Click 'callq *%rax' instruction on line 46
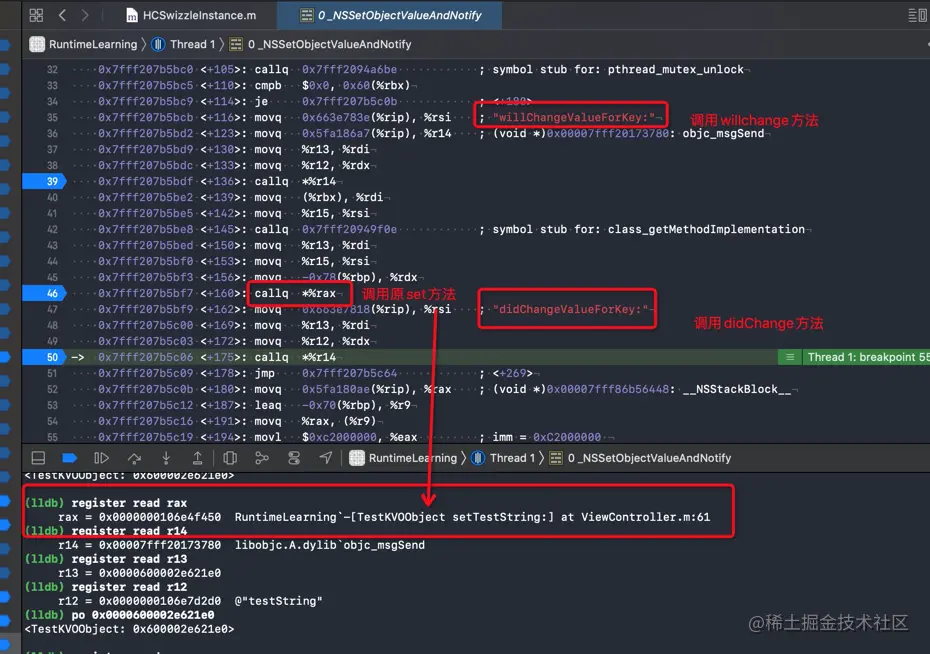Image resolution: width=930 pixels, height=654 pixels. tap(295, 293)
